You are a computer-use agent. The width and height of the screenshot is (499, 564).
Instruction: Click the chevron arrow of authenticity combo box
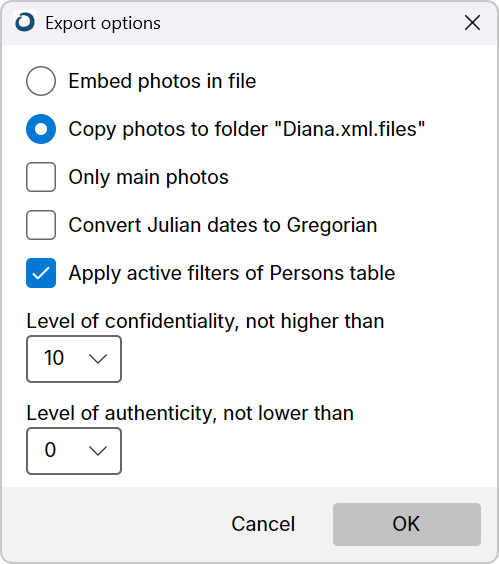click(98, 451)
